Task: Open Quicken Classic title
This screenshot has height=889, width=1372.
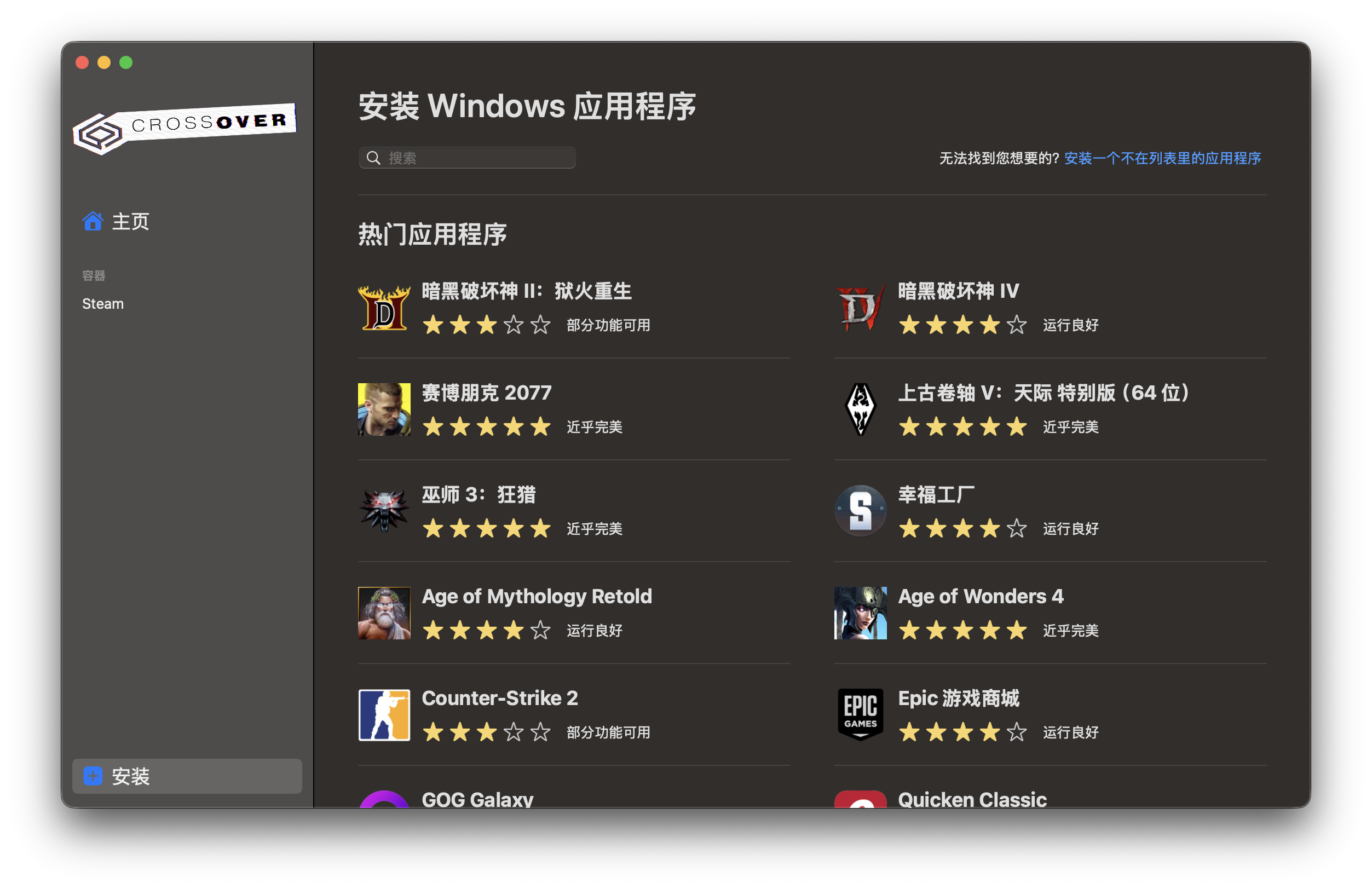Action: point(972,799)
